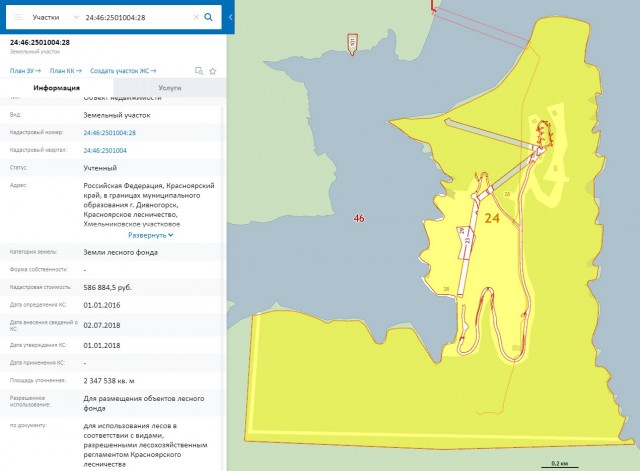640x471 pixels.
Task: Select Для размещения объектов лесного фонда text
Action: tap(144, 403)
